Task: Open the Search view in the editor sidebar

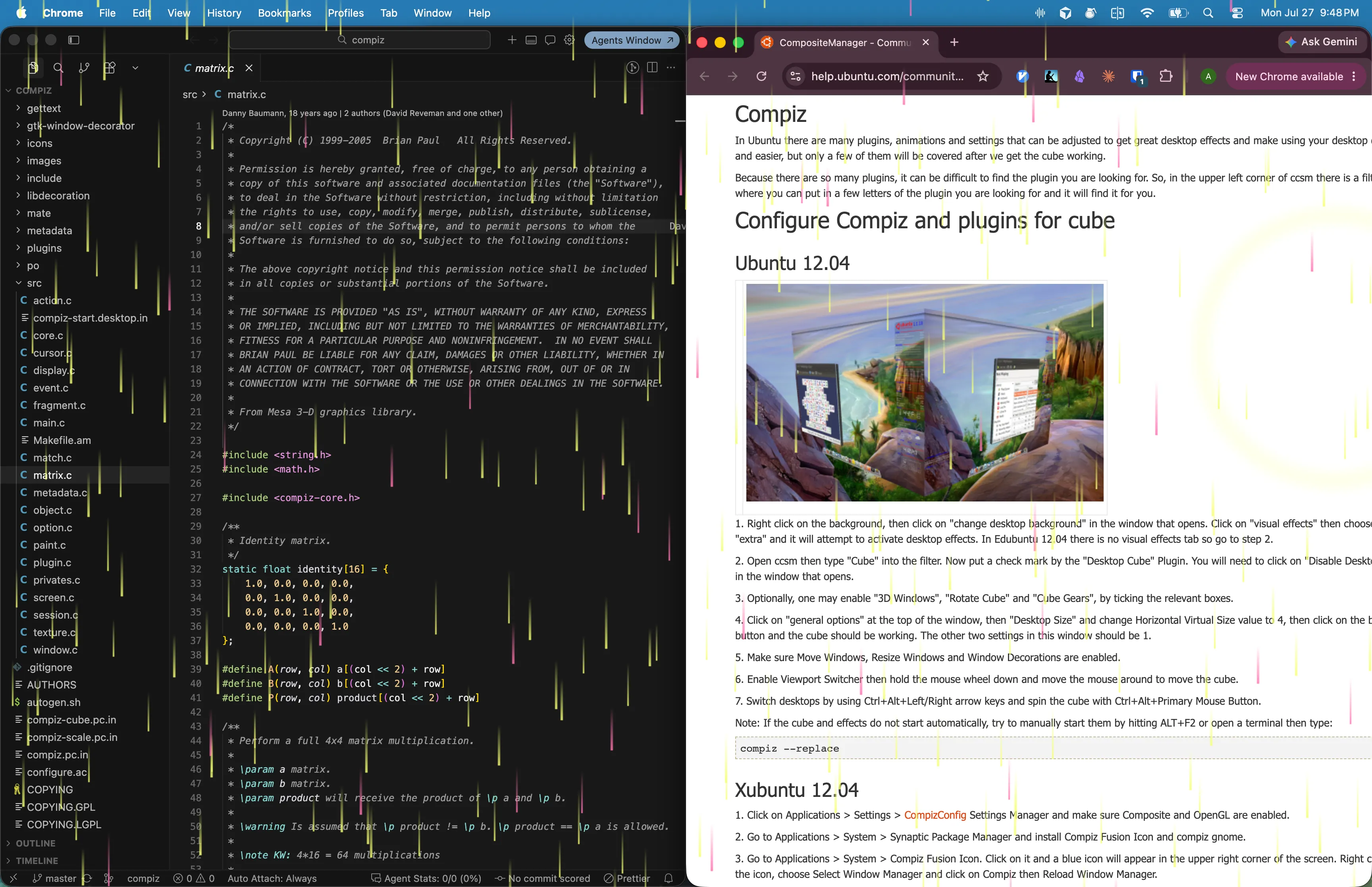Action: tap(58, 68)
